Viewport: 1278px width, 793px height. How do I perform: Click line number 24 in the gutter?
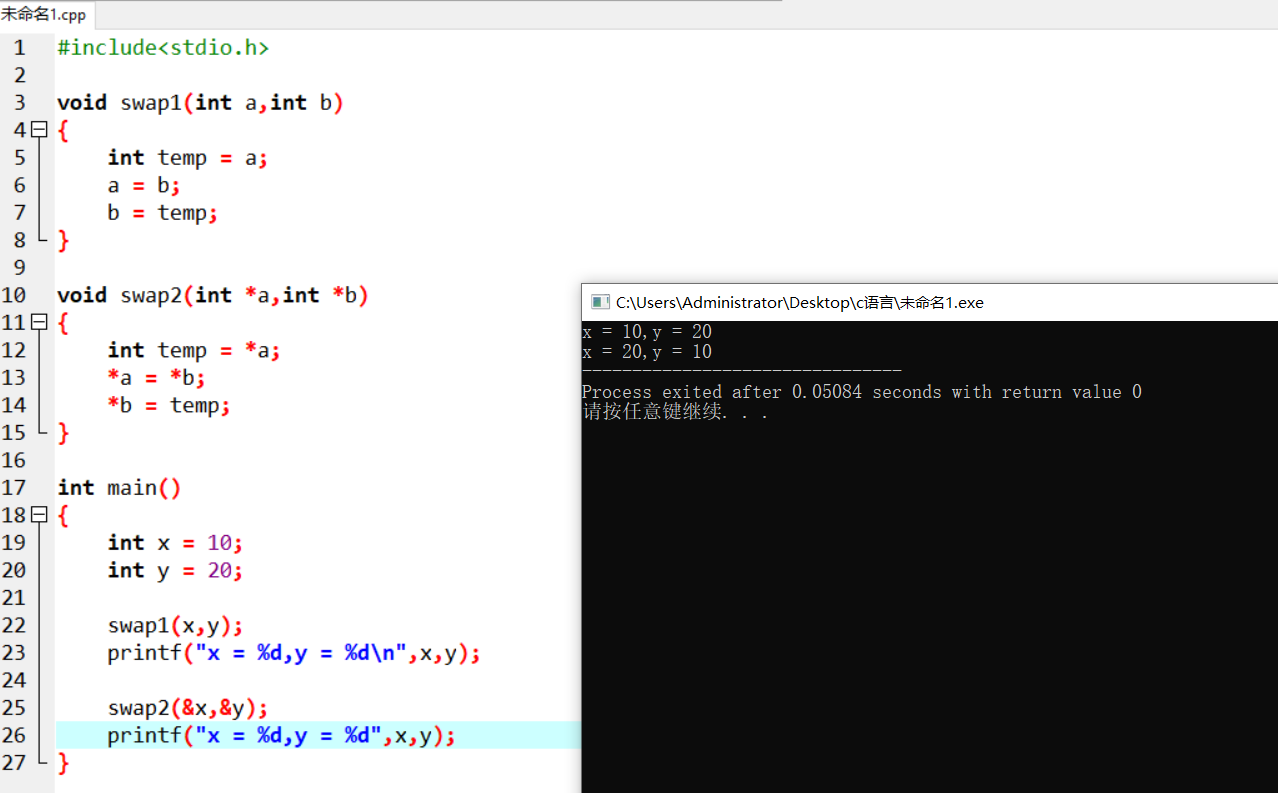(x=14, y=680)
